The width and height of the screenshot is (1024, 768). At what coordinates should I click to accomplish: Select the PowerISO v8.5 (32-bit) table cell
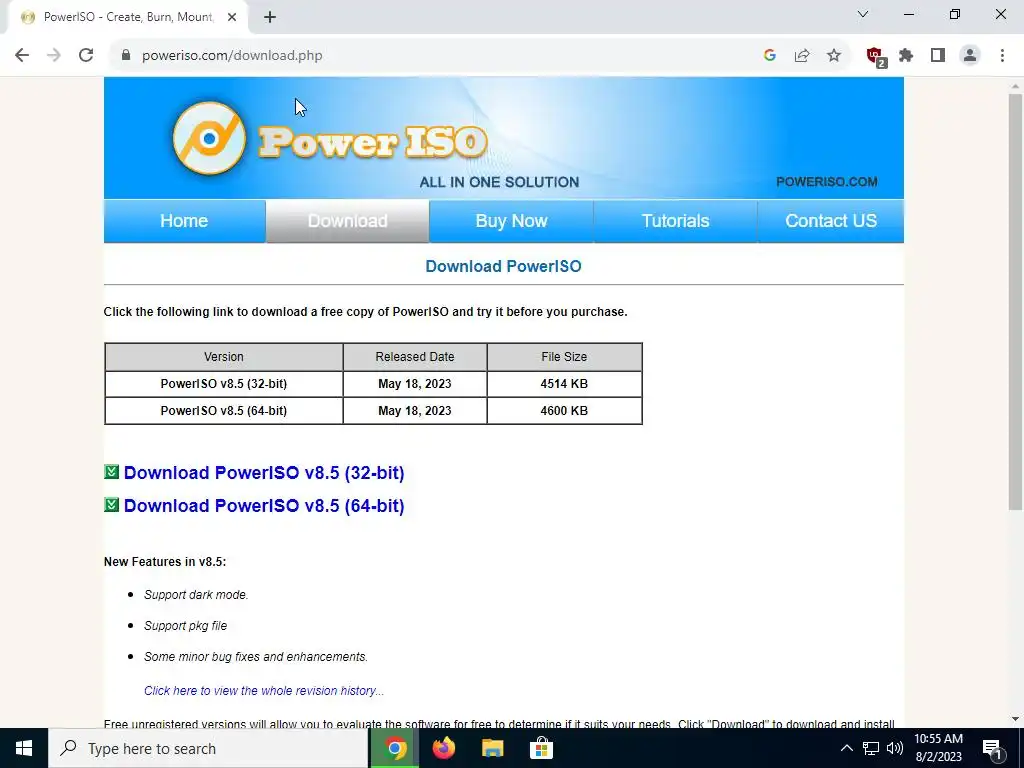(224, 384)
